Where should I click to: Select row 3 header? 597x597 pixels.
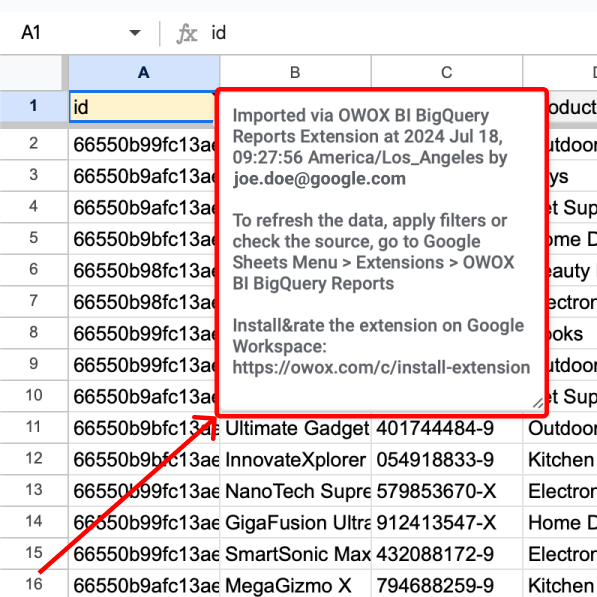[34, 175]
